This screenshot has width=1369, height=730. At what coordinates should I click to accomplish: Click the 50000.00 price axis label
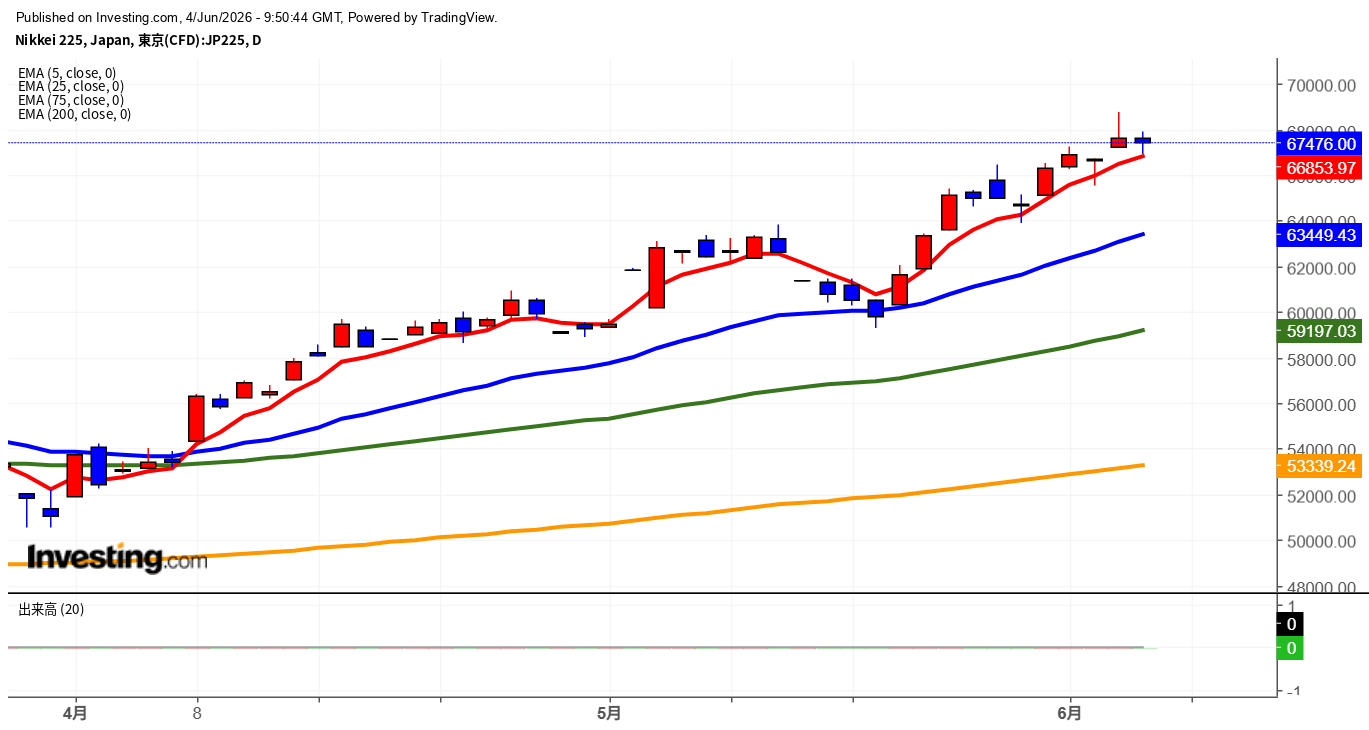1322,541
